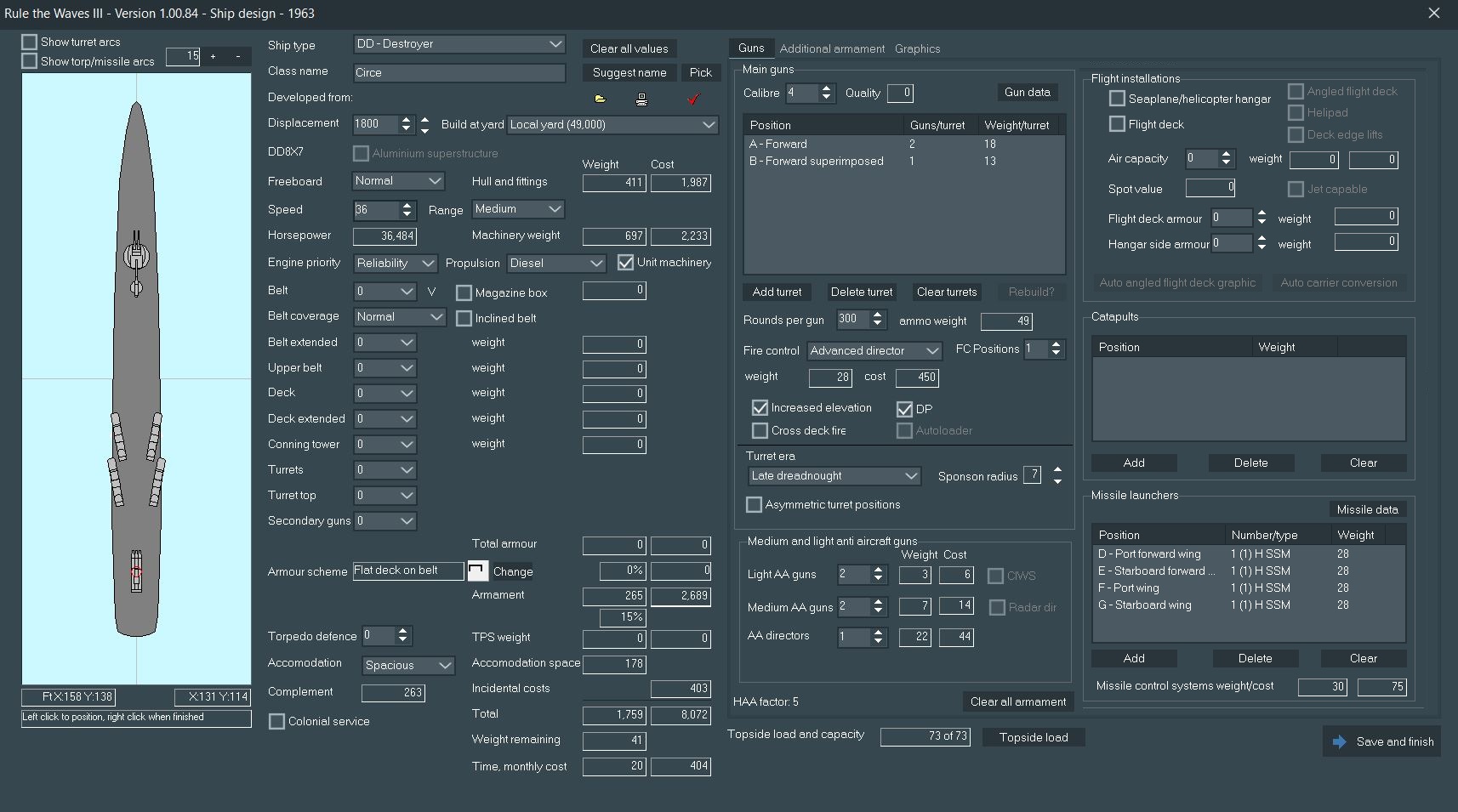Image resolution: width=1458 pixels, height=812 pixels.
Task: Open Accomodation dropdown showing Spacious
Action: [408, 665]
